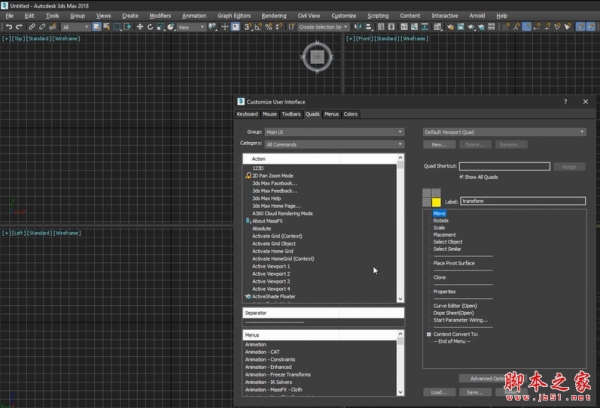The height and width of the screenshot is (408, 600).
Task: Open the selection filter 'All' dropdown
Action: pos(75,27)
